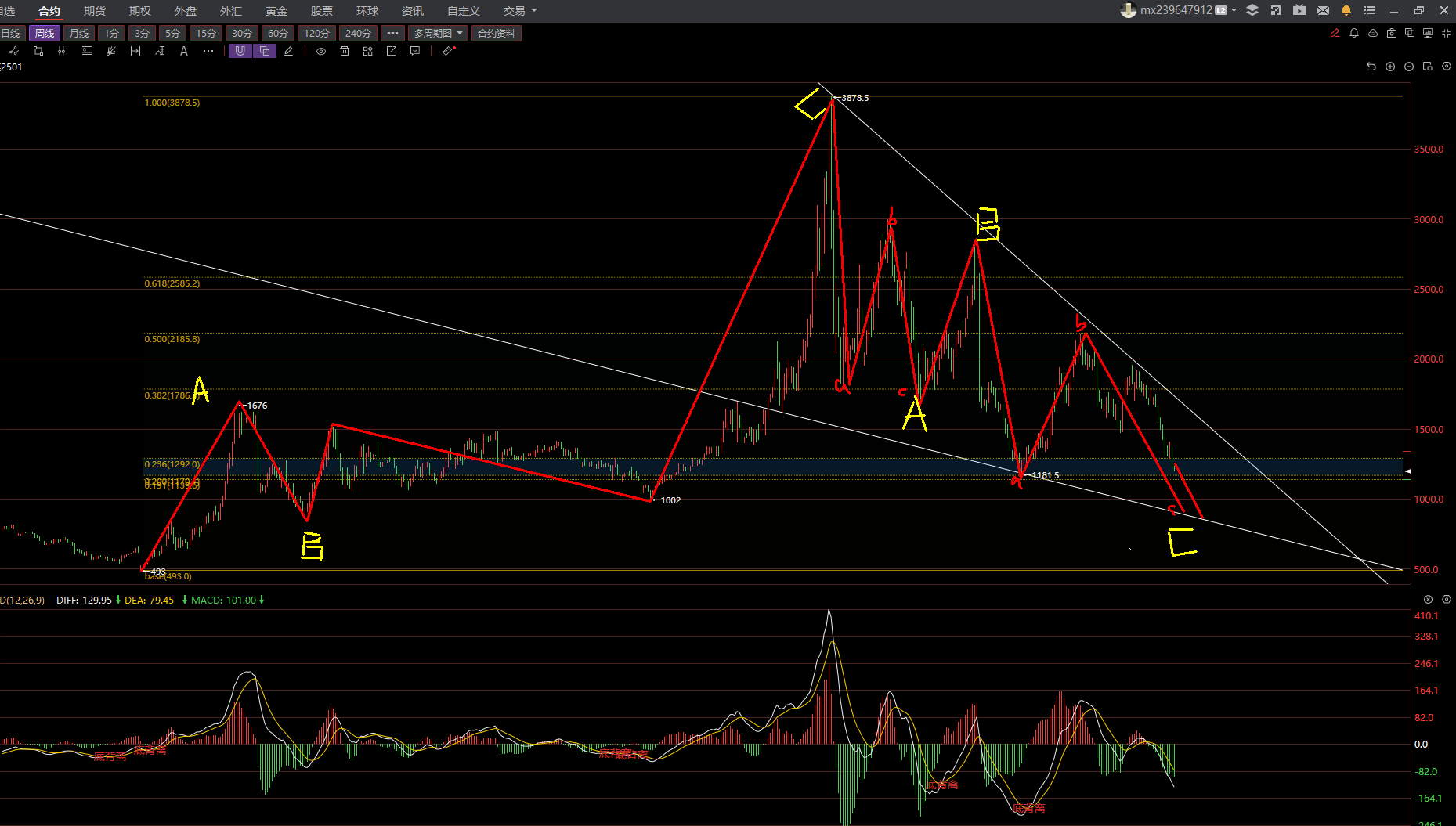Zoom out the chart with minus circle
Screen dimensions: 1456x826
point(1409,67)
